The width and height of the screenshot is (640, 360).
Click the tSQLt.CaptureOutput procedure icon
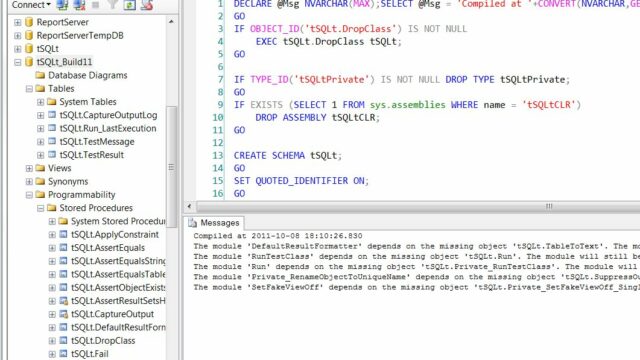63,314
